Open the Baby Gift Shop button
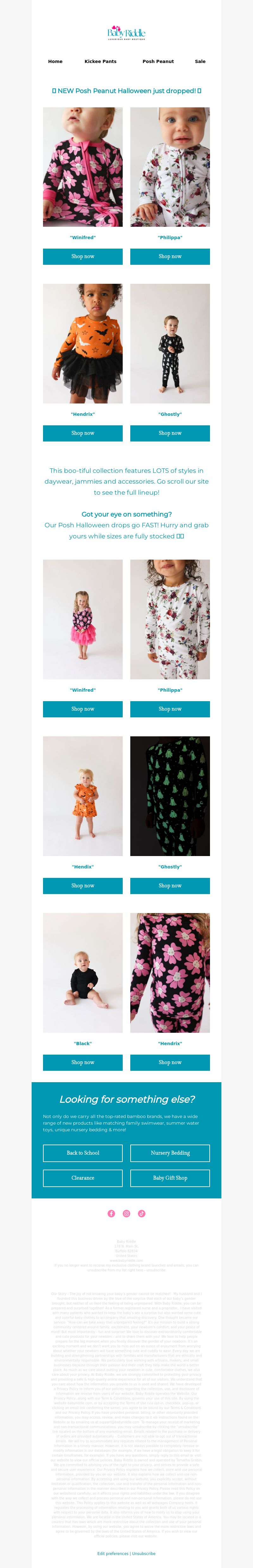Image resolution: width=253 pixels, height=1568 pixels. (x=170, y=1178)
